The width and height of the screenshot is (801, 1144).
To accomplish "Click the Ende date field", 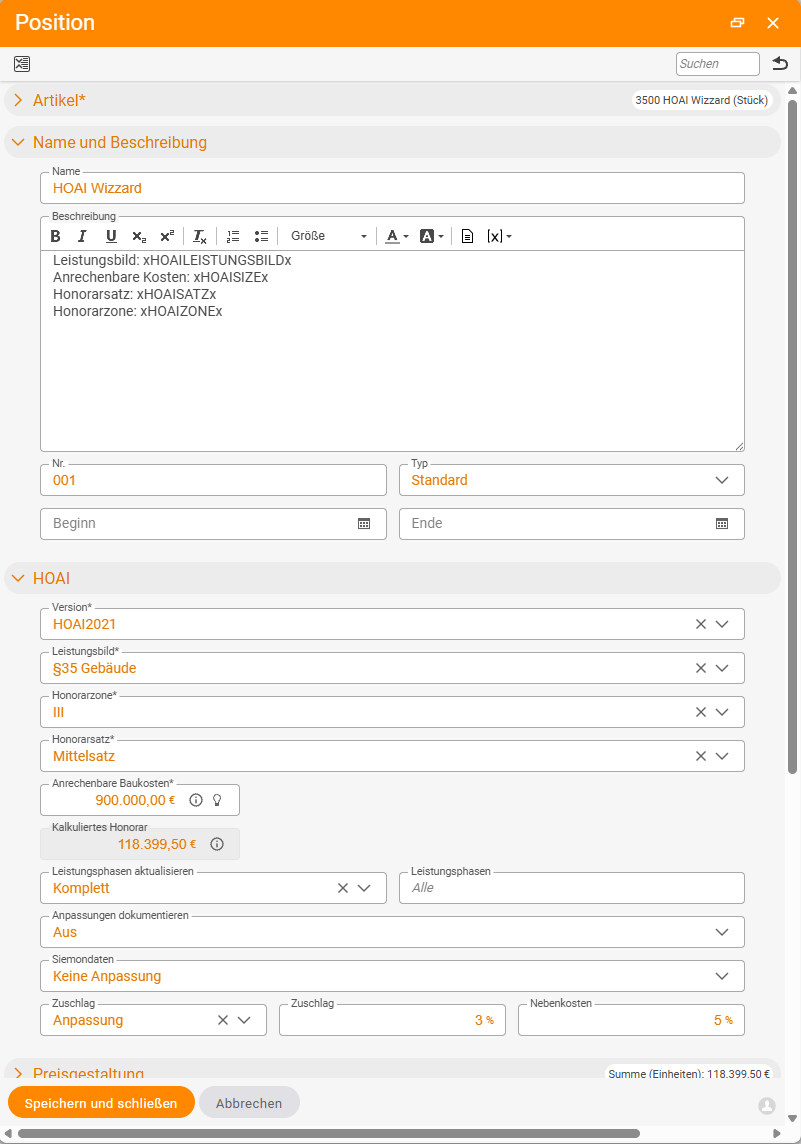I will (572, 524).
